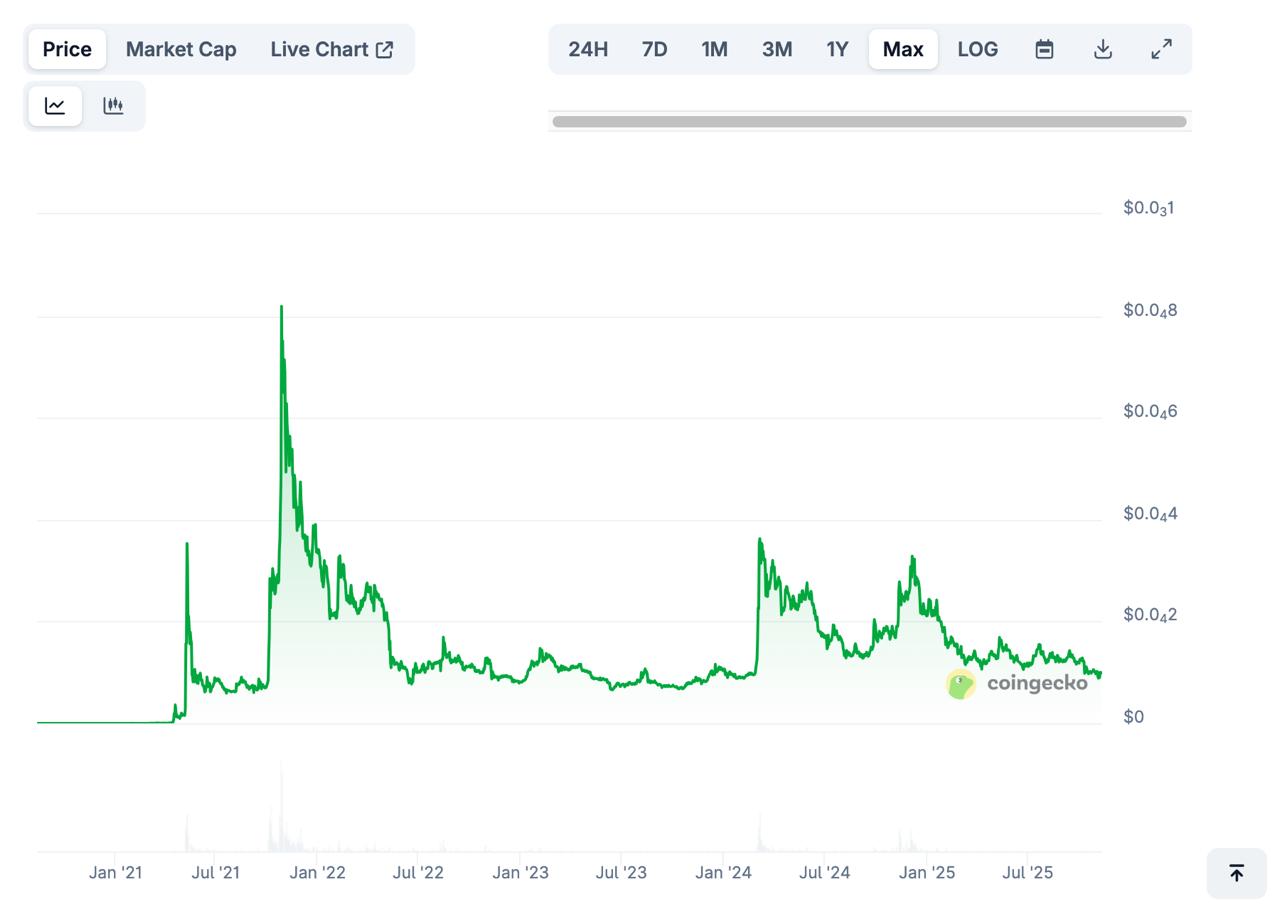Click the horizontal chart range scrollbar

[869, 122]
